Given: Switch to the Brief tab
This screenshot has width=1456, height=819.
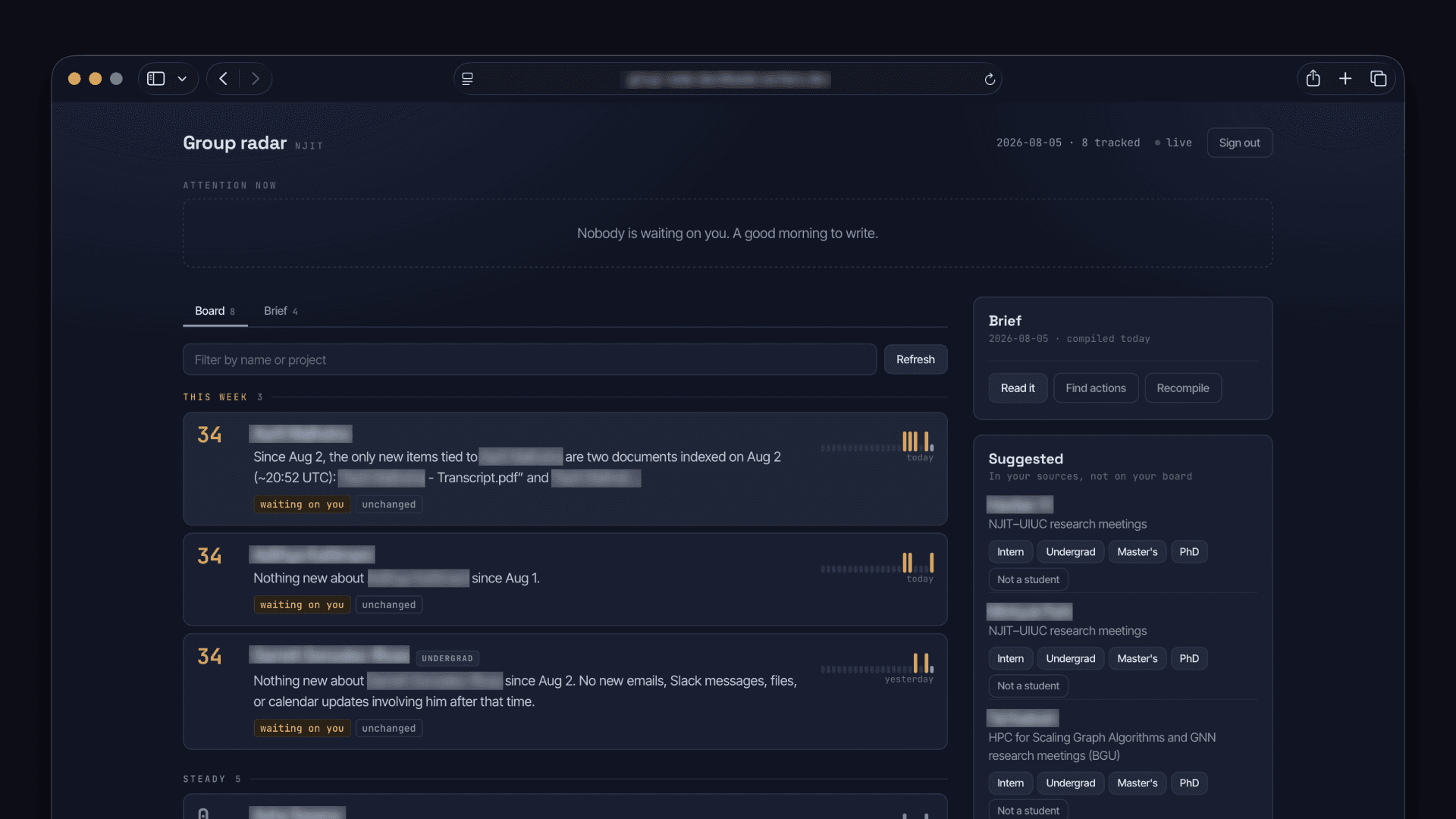Looking at the screenshot, I should pos(281,311).
